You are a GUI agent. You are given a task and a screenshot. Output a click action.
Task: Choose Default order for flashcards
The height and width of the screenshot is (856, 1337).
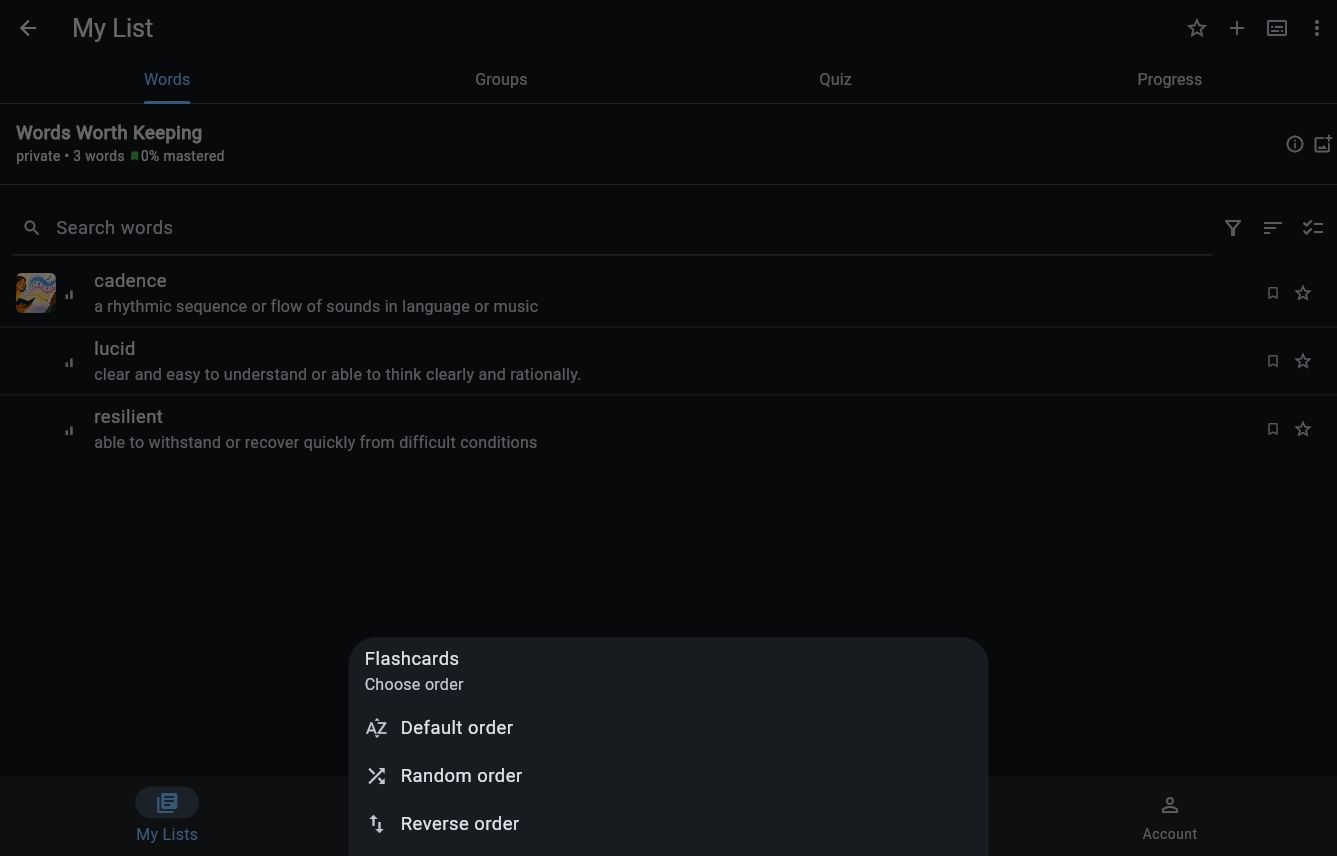click(668, 728)
